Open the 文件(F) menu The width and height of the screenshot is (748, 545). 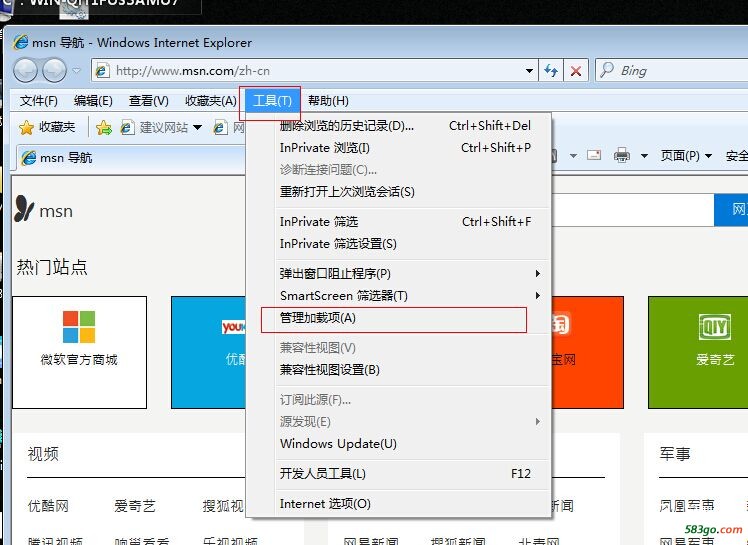[x=39, y=101]
